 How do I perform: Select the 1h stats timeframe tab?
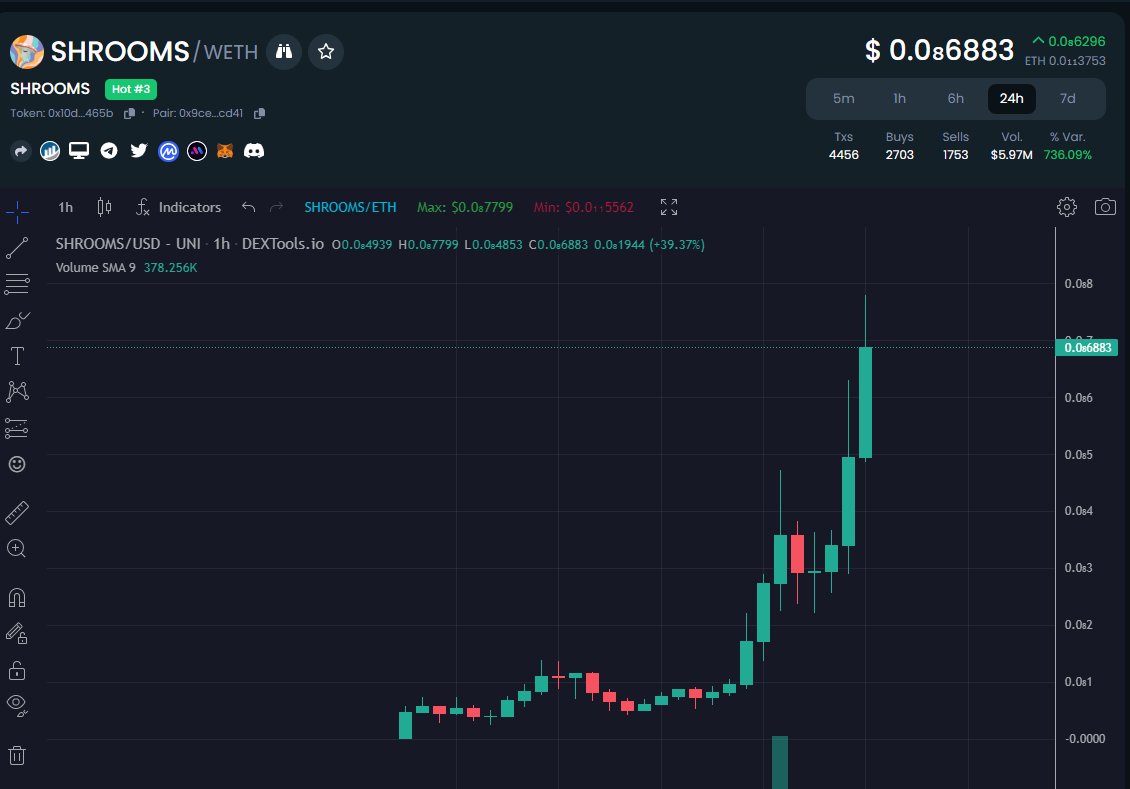coord(899,99)
